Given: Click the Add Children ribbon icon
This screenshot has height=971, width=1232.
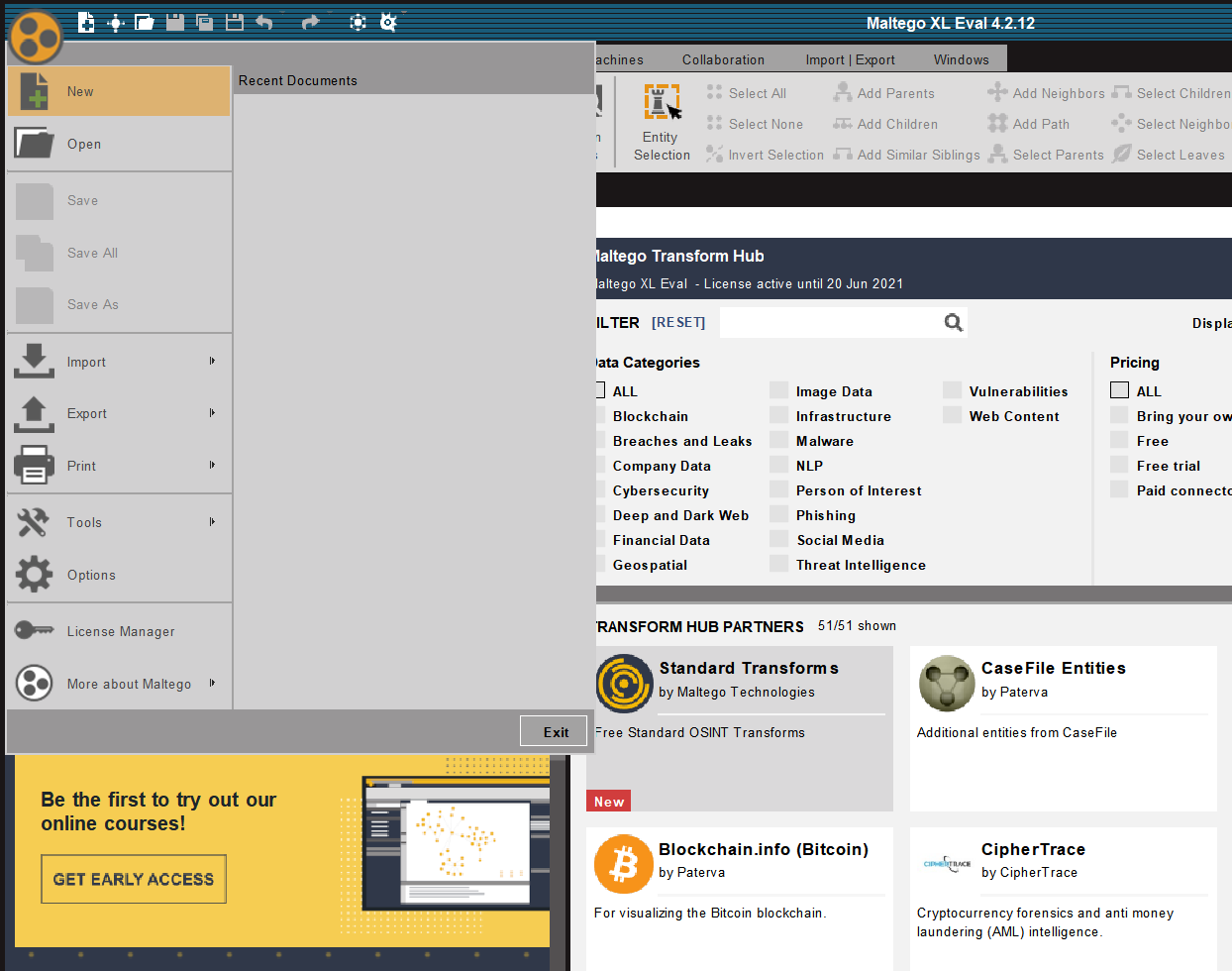Looking at the screenshot, I should coord(843,123).
